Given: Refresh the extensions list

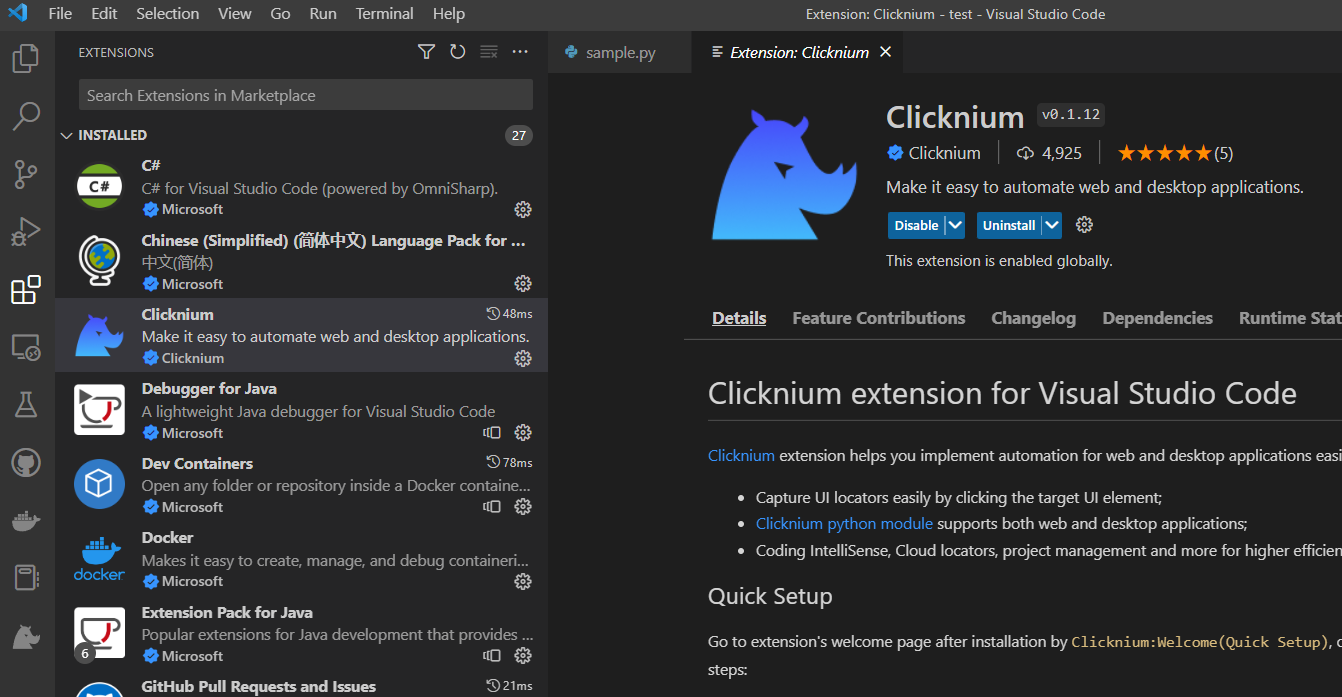Looking at the screenshot, I should [457, 52].
